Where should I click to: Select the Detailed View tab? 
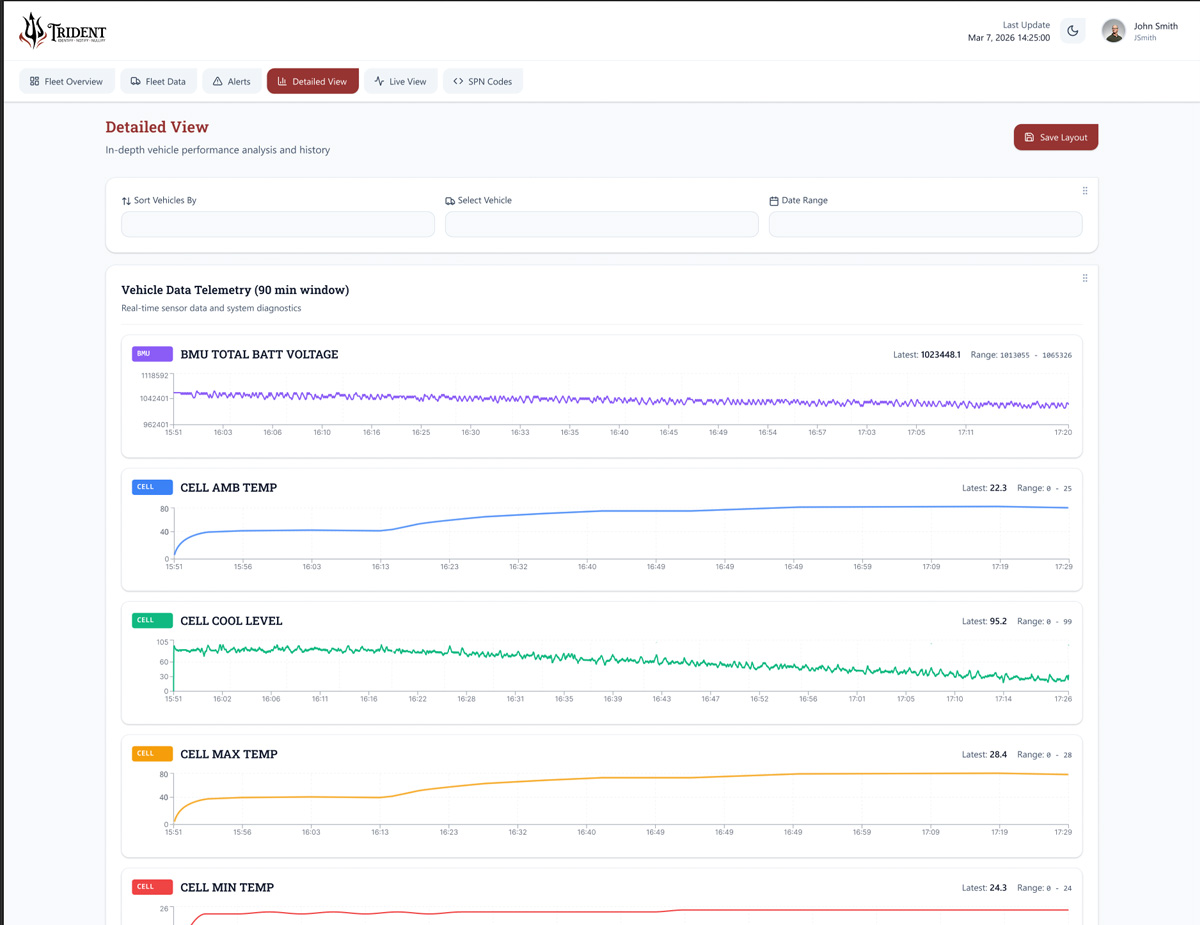(x=312, y=81)
